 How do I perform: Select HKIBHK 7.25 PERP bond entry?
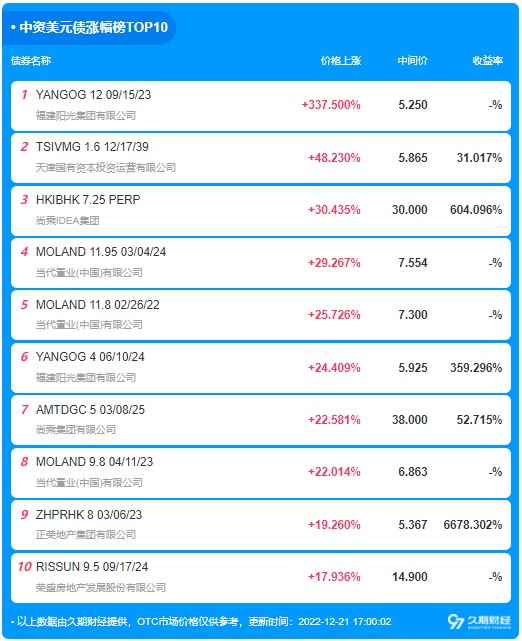261,211
